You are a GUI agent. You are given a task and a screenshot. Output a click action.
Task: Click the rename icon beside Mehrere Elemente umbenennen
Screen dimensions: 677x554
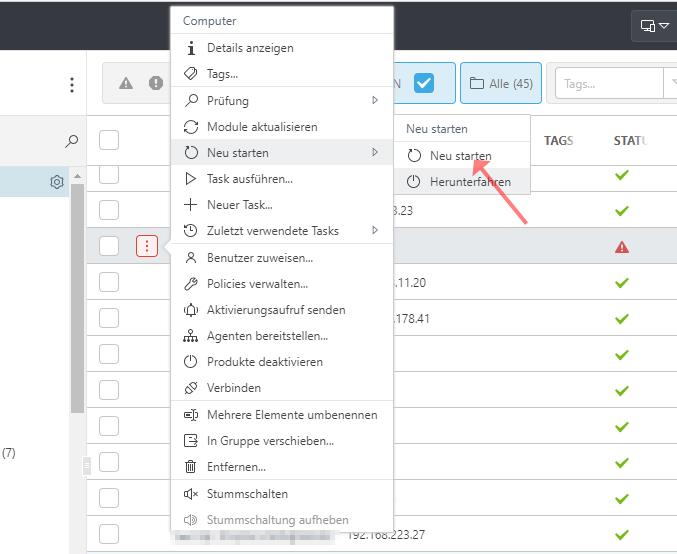(x=190, y=415)
